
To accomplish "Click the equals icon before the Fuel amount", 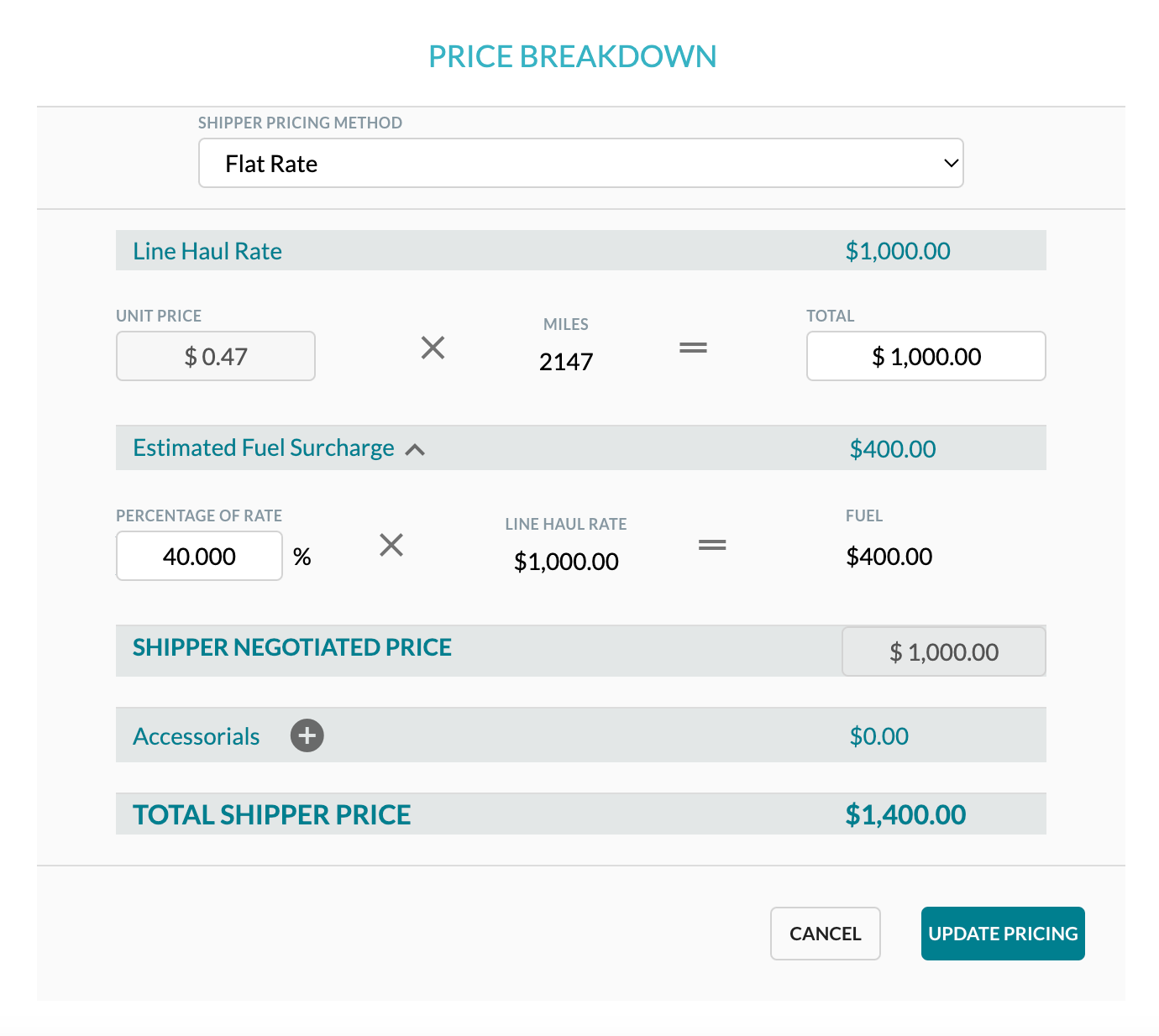I will pyautogui.click(x=712, y=545).
